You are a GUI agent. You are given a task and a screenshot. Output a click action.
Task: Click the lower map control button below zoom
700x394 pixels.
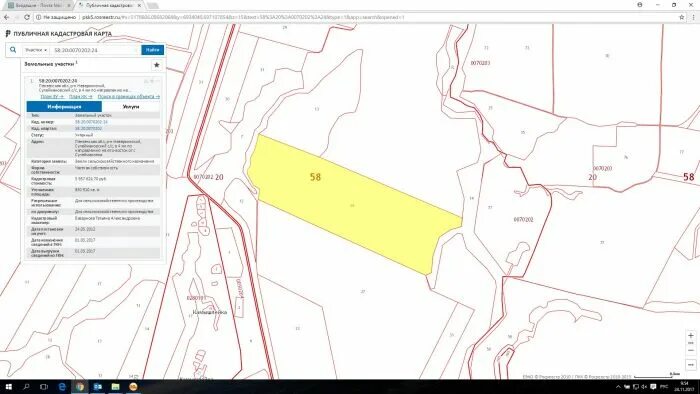pos(691,365)
